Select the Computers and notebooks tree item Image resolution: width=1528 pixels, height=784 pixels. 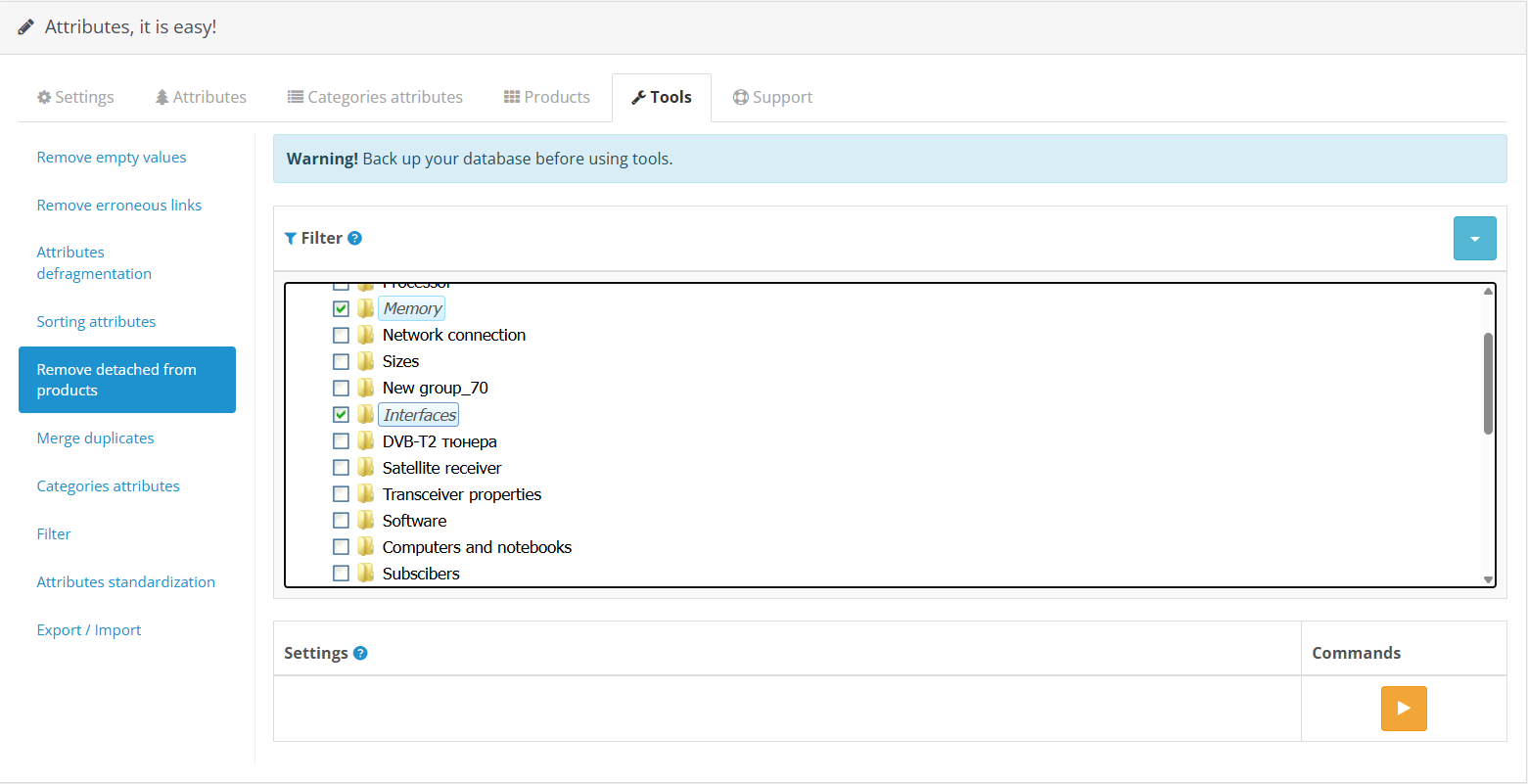point(477,547)
